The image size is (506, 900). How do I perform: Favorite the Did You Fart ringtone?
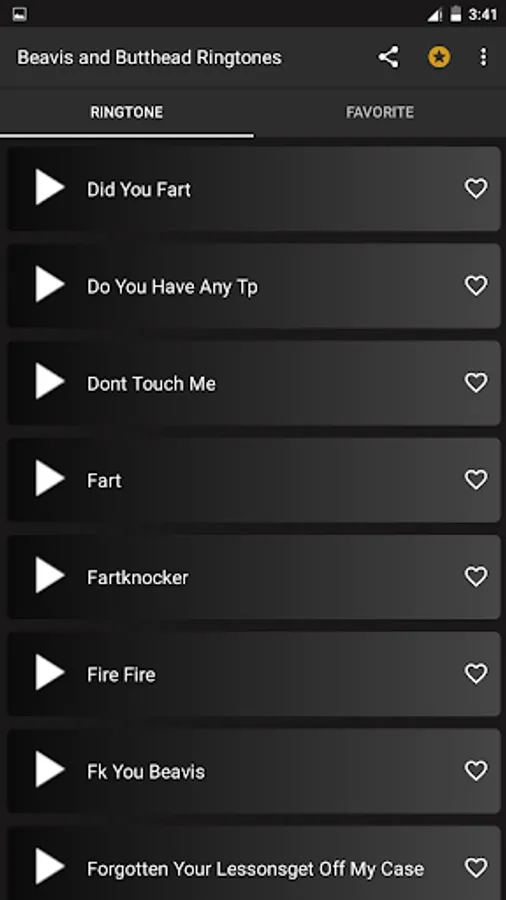point(476,188)
